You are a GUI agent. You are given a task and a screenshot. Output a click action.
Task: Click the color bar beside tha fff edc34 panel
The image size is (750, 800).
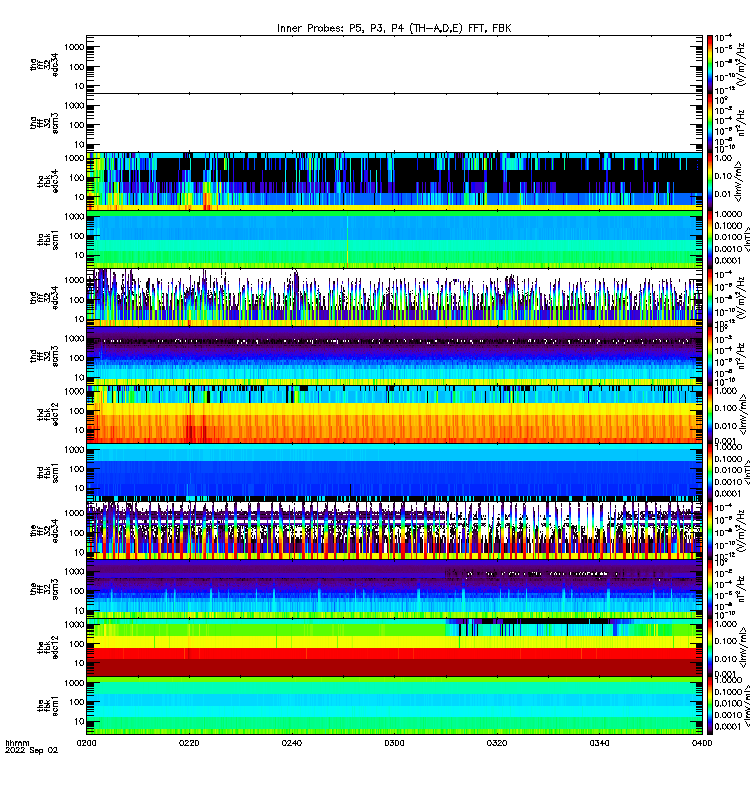(x=710, y=64)
